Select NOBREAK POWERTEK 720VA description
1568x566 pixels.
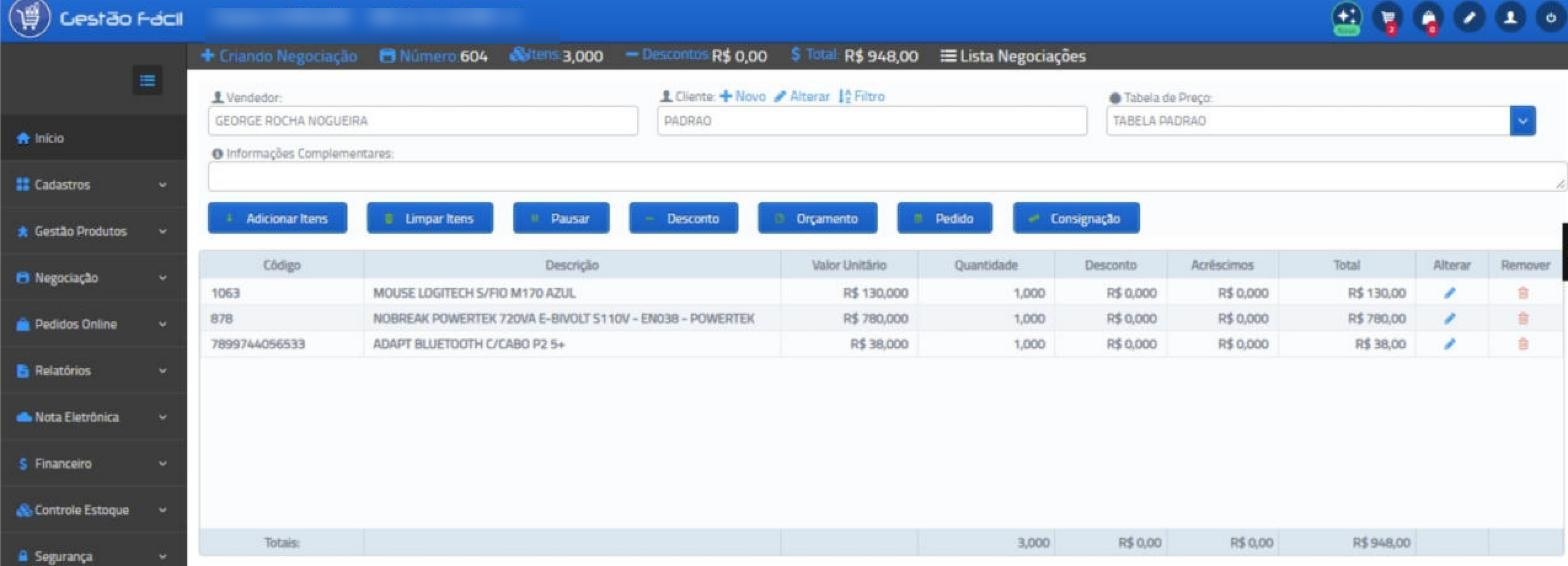[x=563, y=319]
